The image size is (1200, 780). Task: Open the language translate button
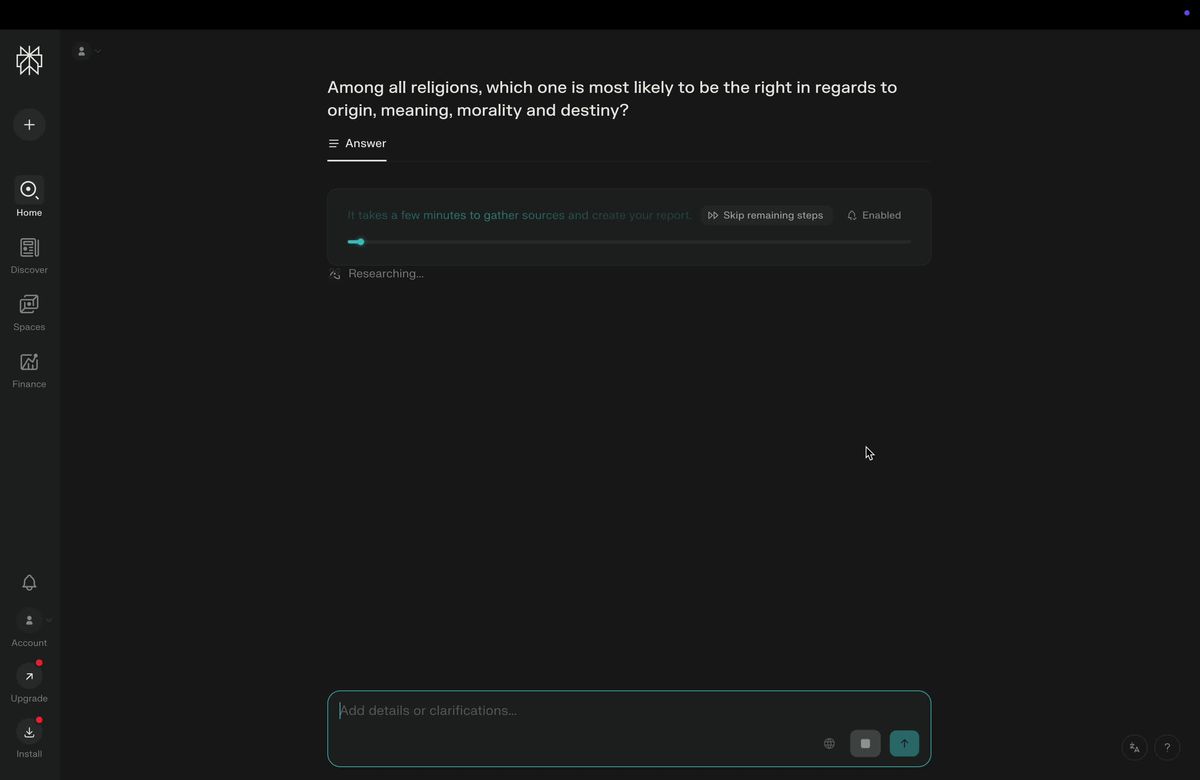[1134, 747]
